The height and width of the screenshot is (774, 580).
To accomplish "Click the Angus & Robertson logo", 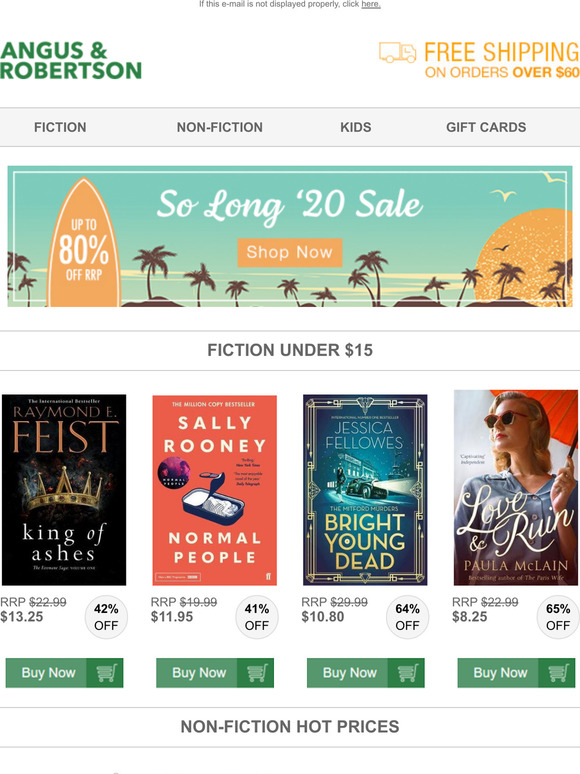I will click(x=71, y=61).
